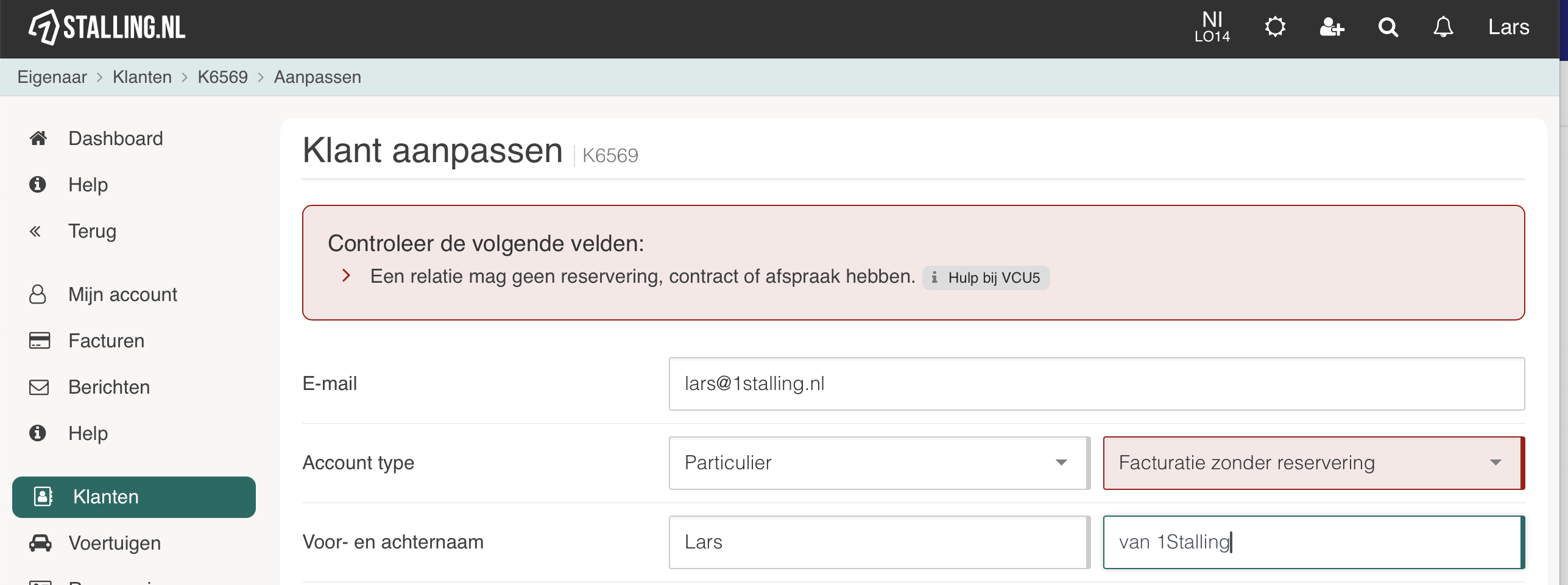The height and width of the screenshot is (585, 1568).
Task: Click into the E-mail input field
Action: pyautogui.click(x=1097, y=384)
